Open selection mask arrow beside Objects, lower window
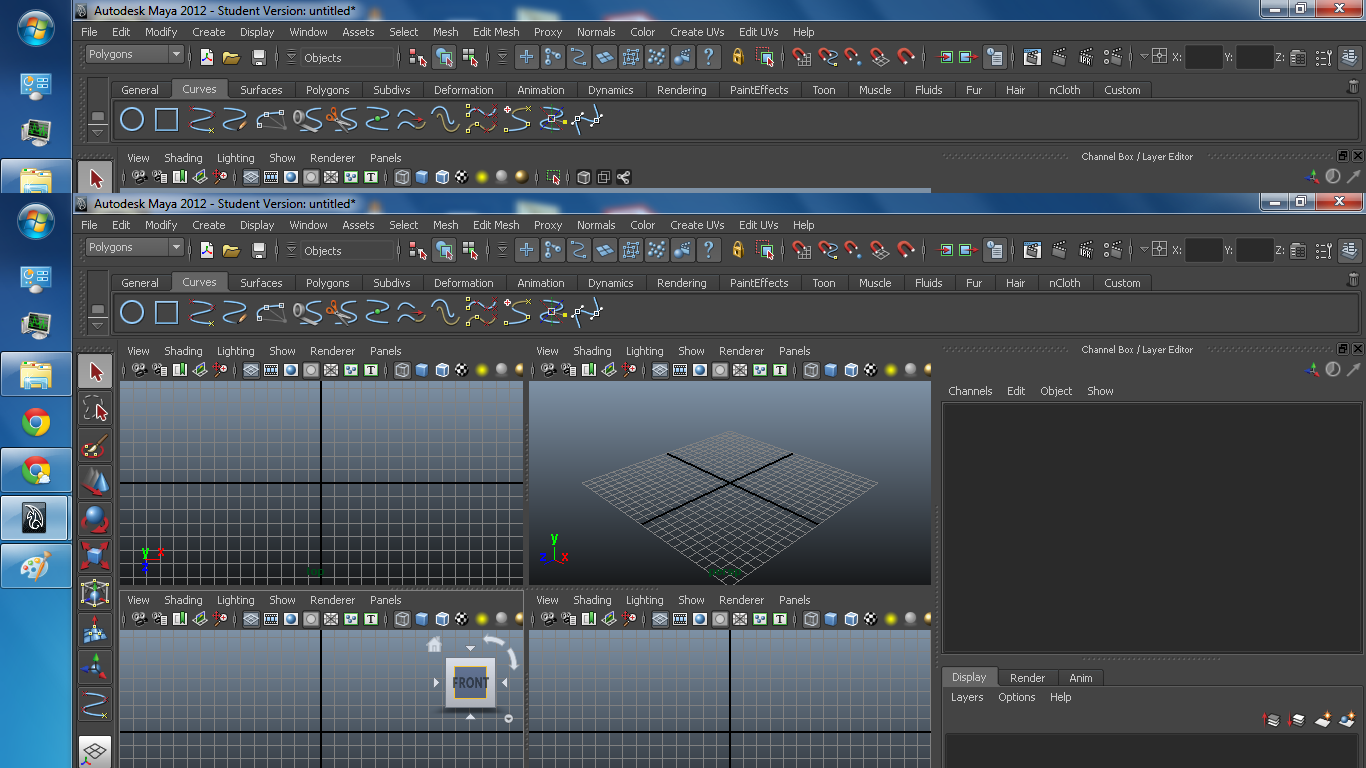Image resolution: width=1366 pixels, height=768 pixels. pos(291,250)
